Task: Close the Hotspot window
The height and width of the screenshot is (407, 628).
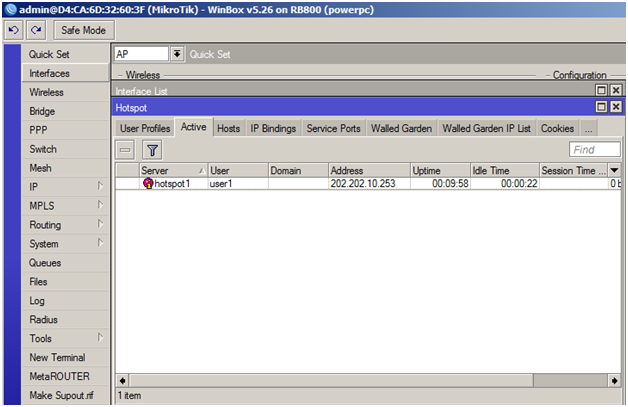Action: click(616, 107)
